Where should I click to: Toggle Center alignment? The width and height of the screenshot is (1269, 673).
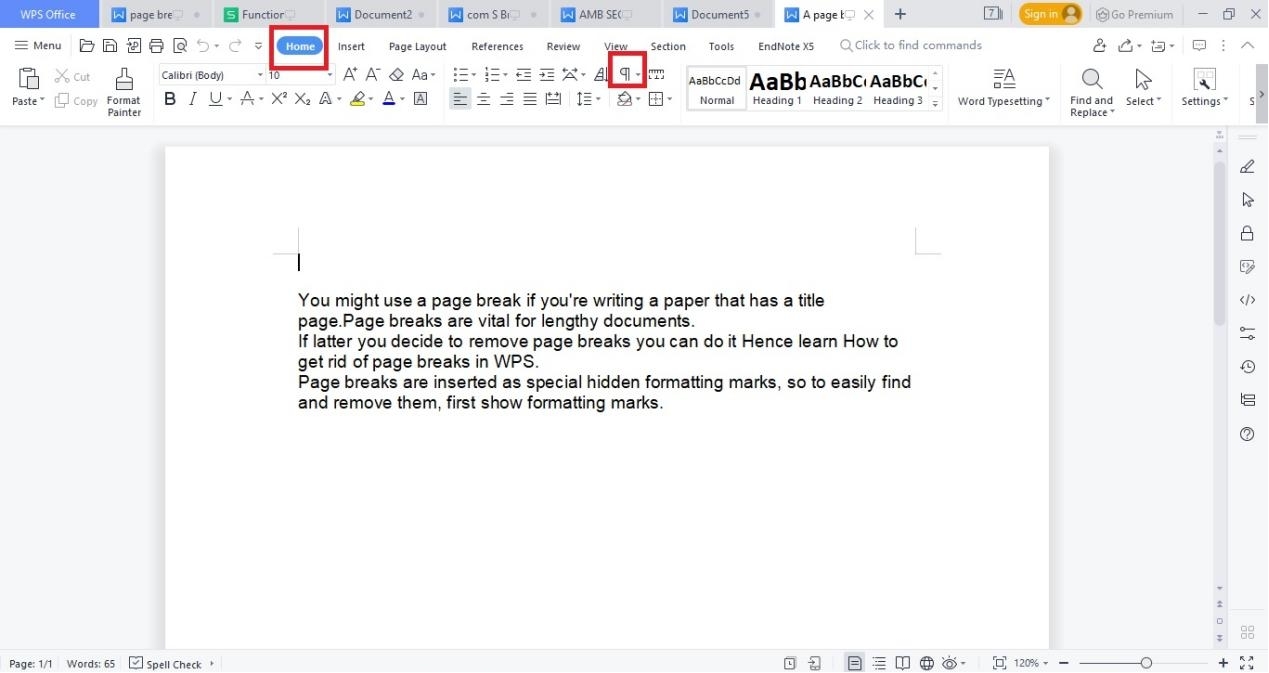pyautogui.click(x=484, y=99)
